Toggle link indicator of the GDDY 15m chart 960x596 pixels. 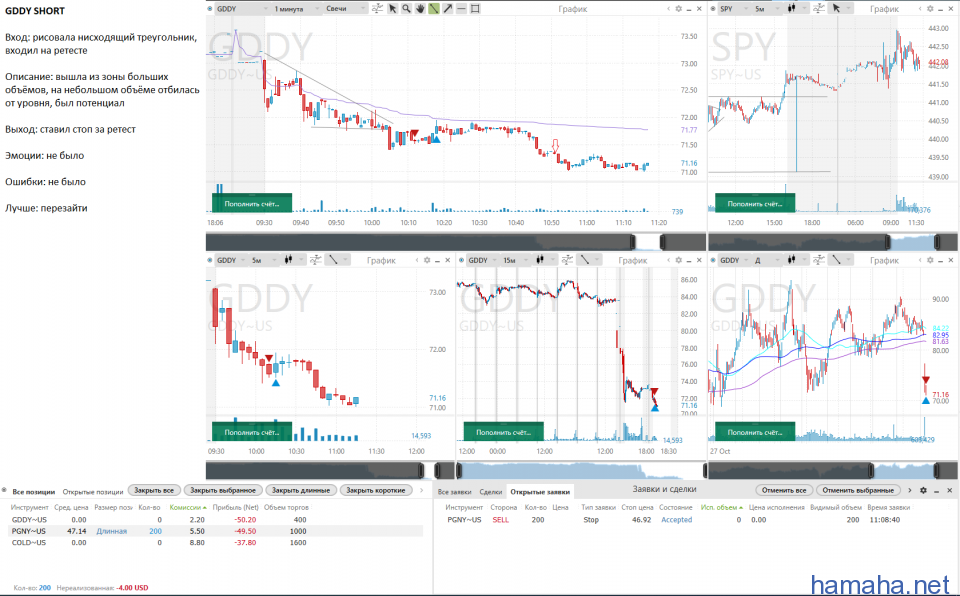point(462,260)
